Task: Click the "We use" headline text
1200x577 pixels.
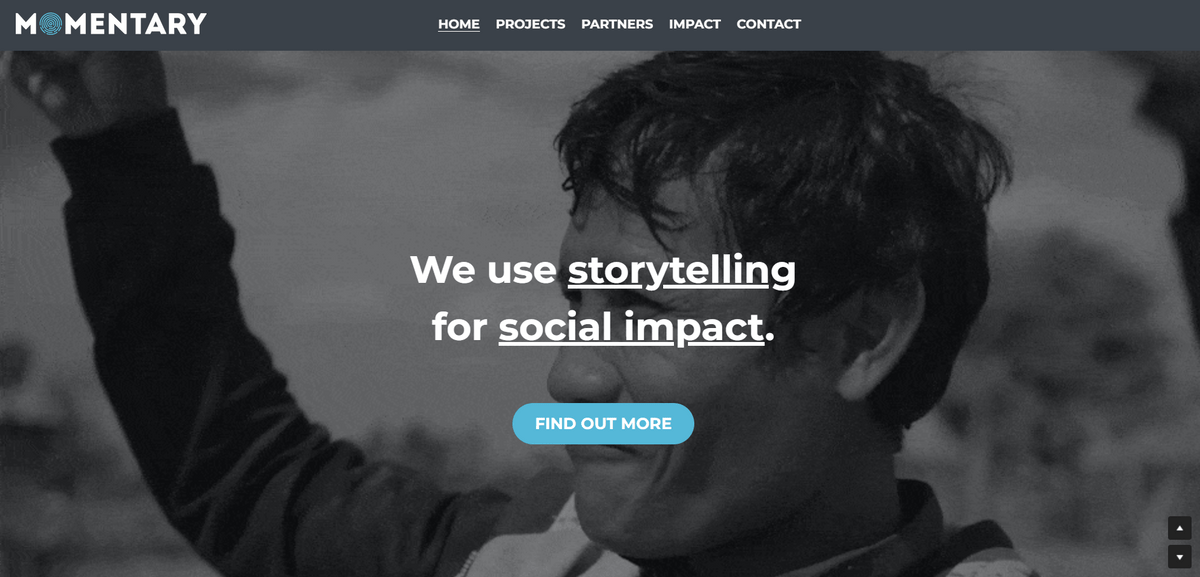Action: [483, 270]
